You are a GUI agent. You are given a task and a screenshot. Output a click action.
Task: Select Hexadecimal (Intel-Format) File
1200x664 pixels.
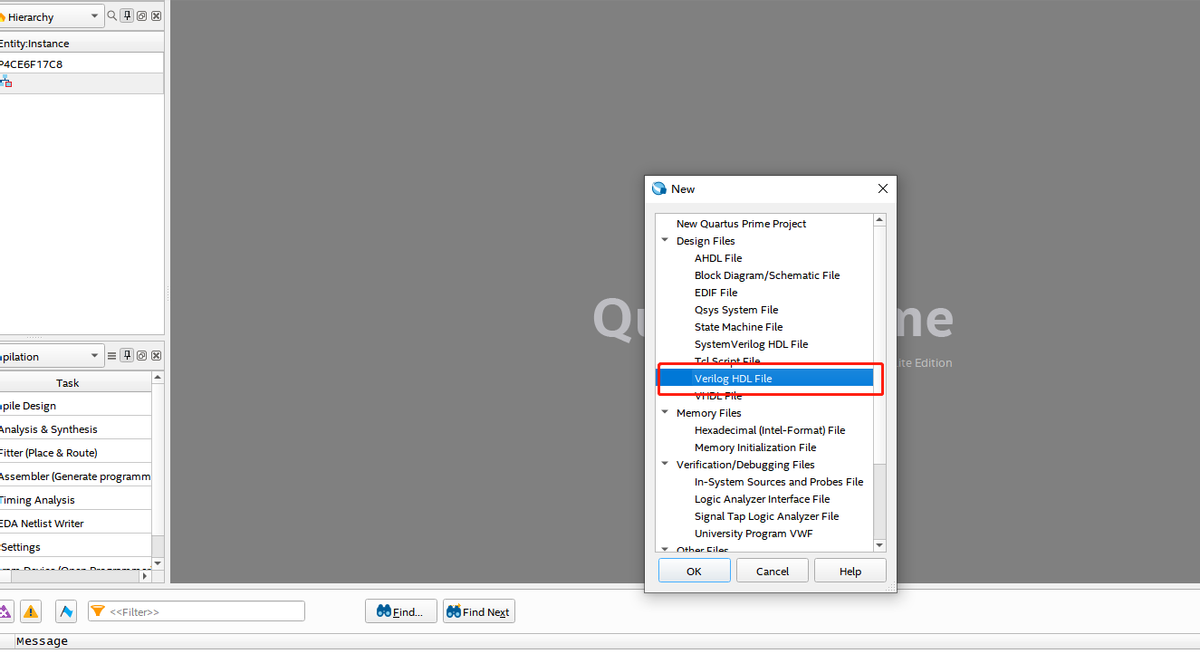[770, 430]
